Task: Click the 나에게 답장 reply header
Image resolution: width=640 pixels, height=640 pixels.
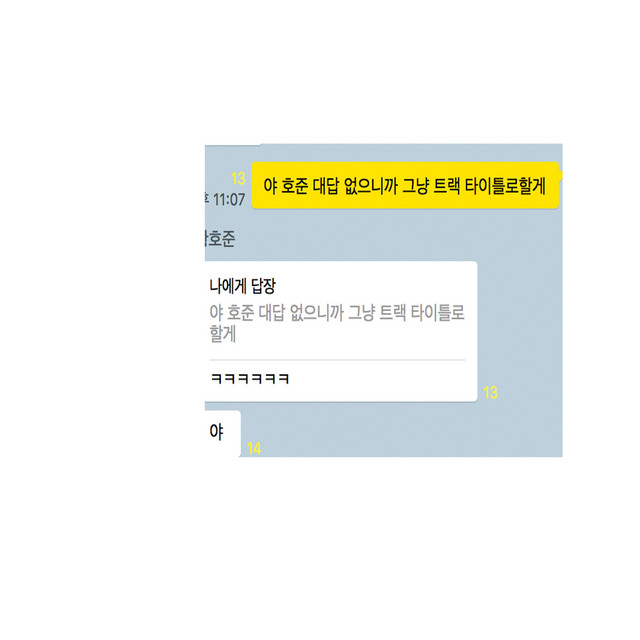Action: click(x=242, y=286)
